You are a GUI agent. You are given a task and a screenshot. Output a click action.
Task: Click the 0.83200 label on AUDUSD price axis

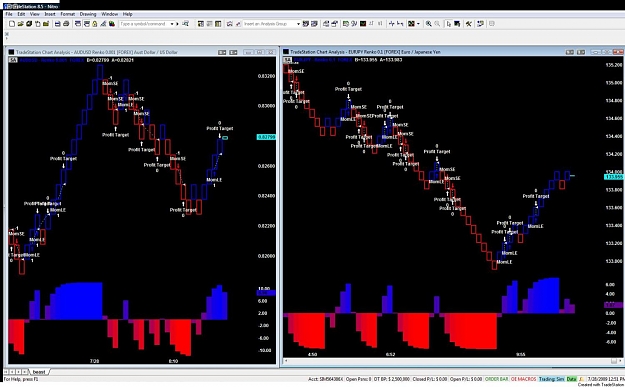pos(266,76)
